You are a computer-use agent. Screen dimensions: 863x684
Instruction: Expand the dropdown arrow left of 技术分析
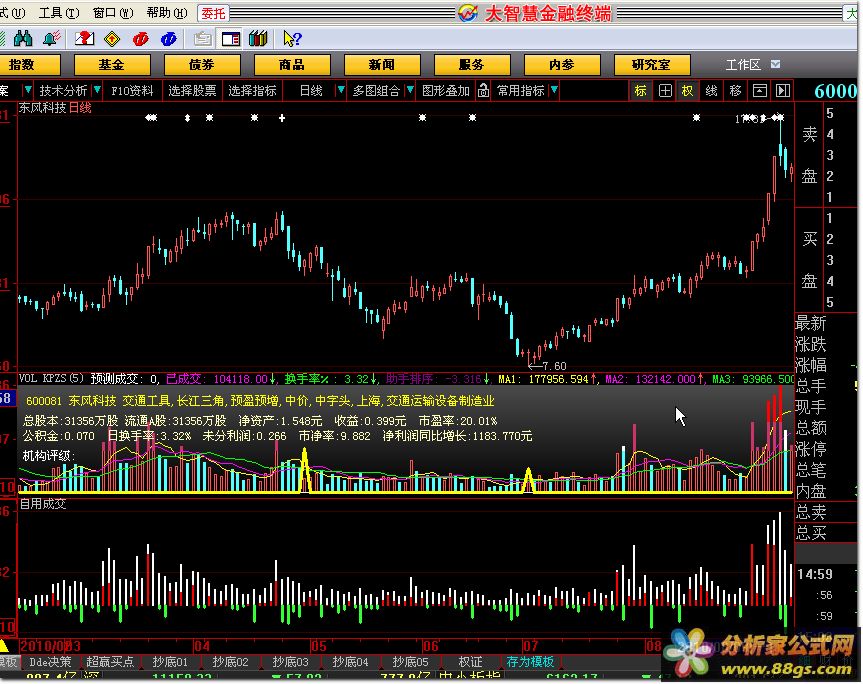27,89
